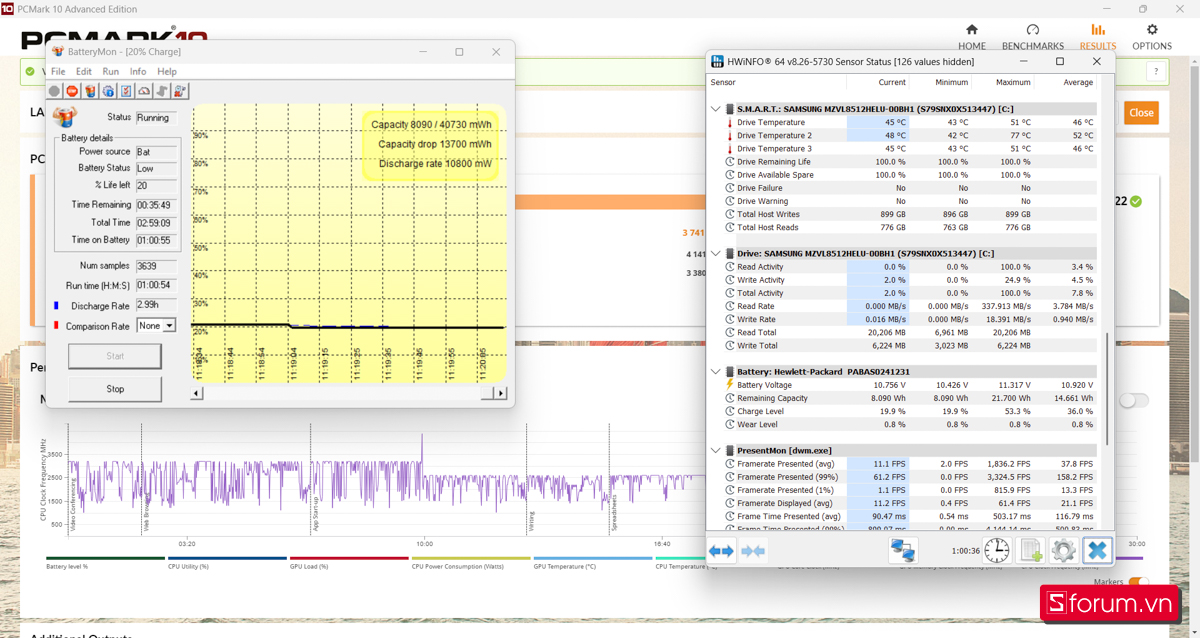Click the Start button in BatteryMon

(x=115, y=356)
